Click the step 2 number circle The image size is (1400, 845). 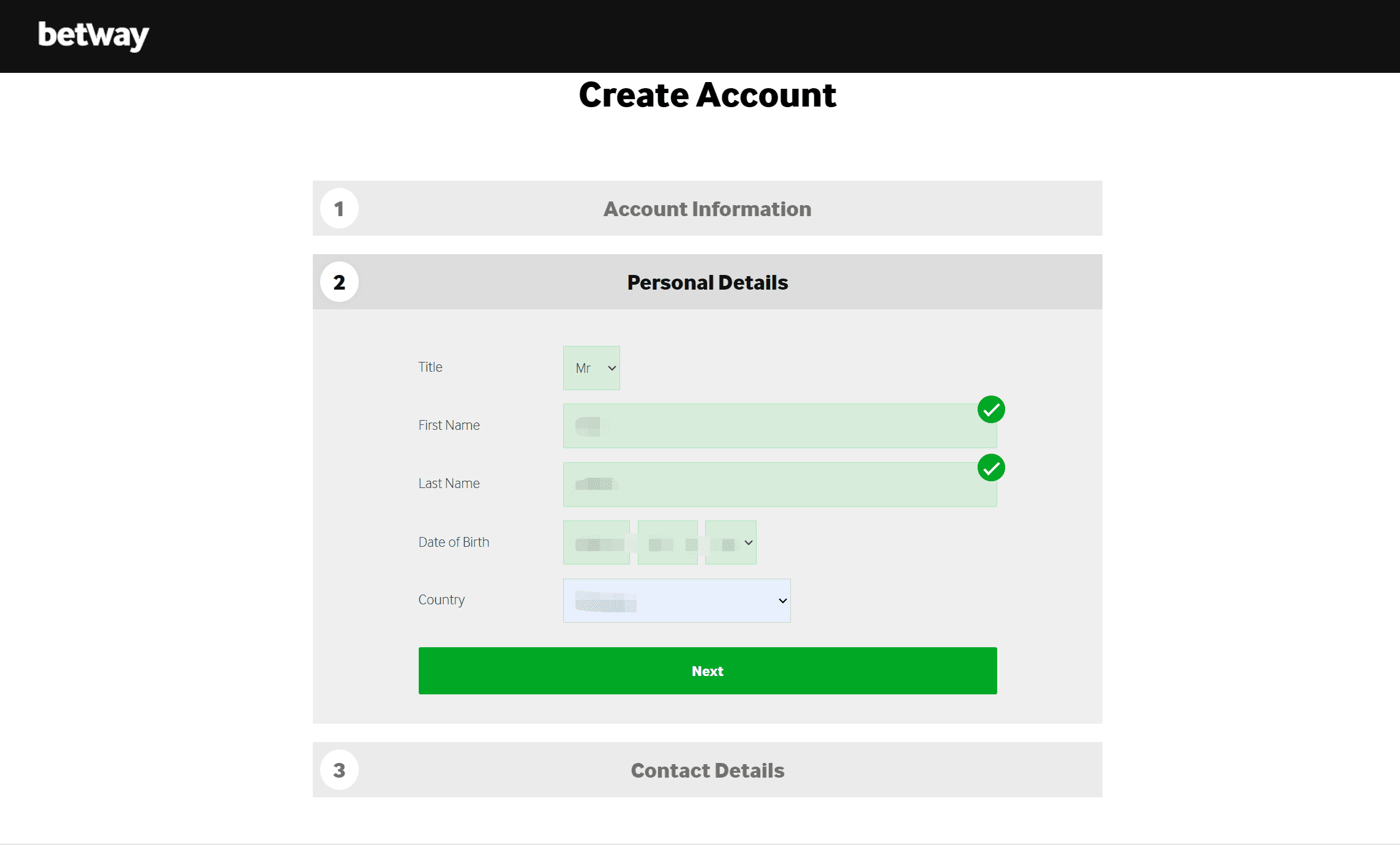339,282
